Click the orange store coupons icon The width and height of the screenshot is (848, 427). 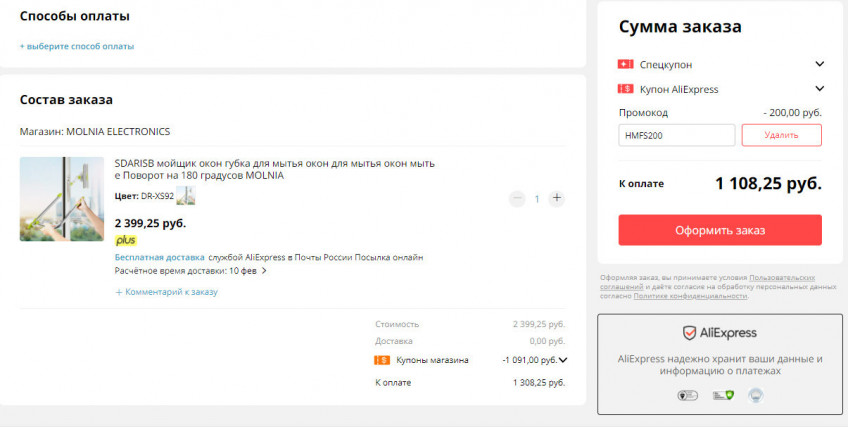(x=382, y=360)
